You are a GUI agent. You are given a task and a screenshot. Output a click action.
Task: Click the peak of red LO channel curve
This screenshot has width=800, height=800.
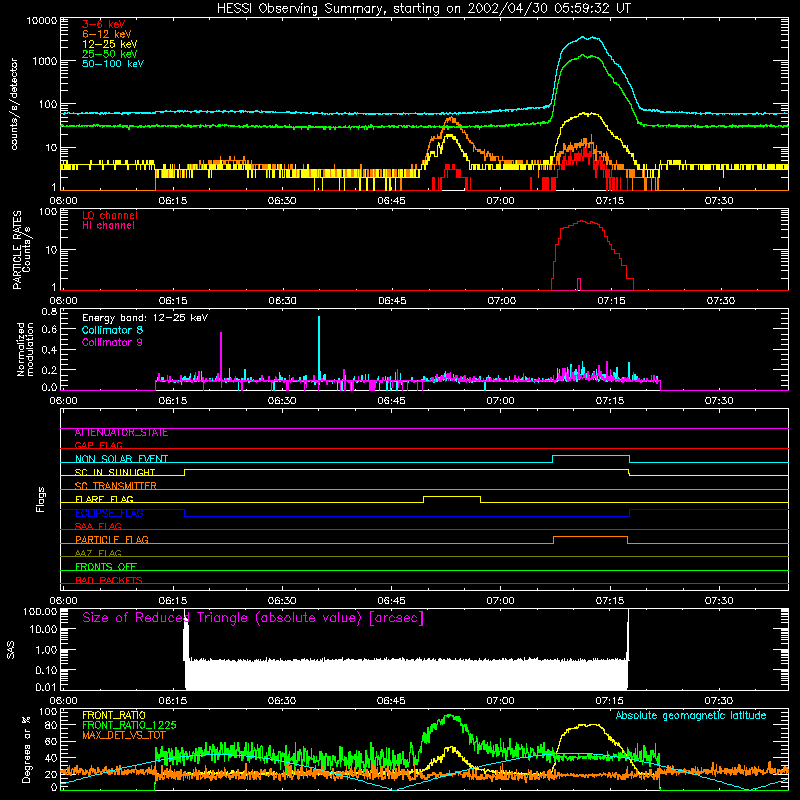click(582, 221)
